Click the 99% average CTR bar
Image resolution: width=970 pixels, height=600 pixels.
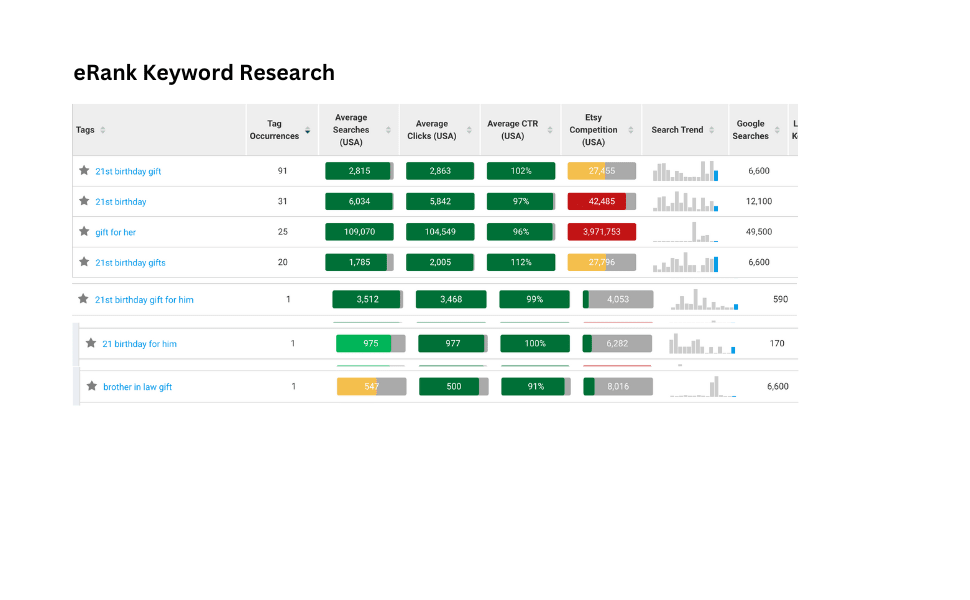[534, 299]
